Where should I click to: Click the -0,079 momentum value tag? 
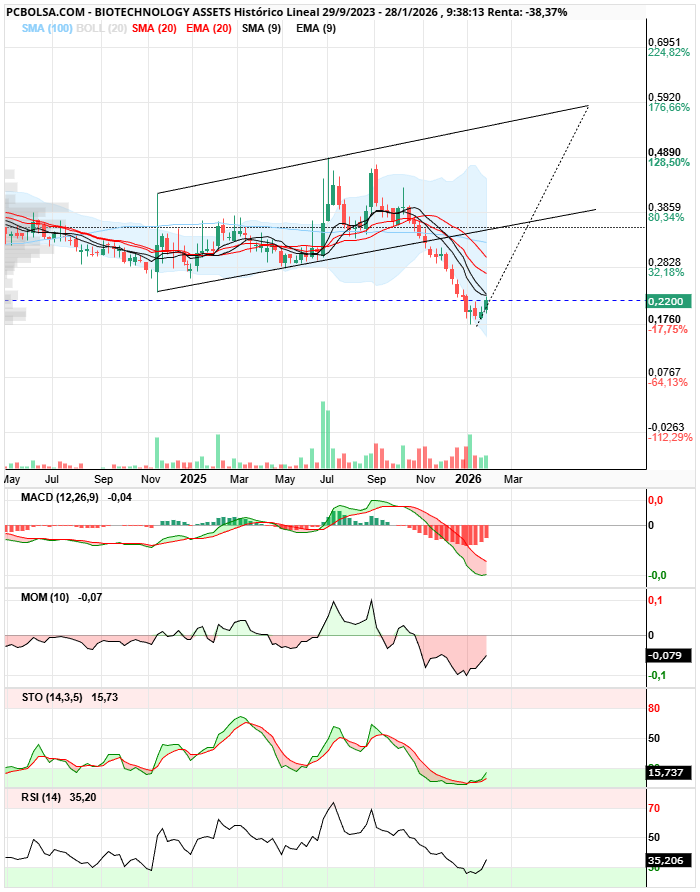pos(665,656)
